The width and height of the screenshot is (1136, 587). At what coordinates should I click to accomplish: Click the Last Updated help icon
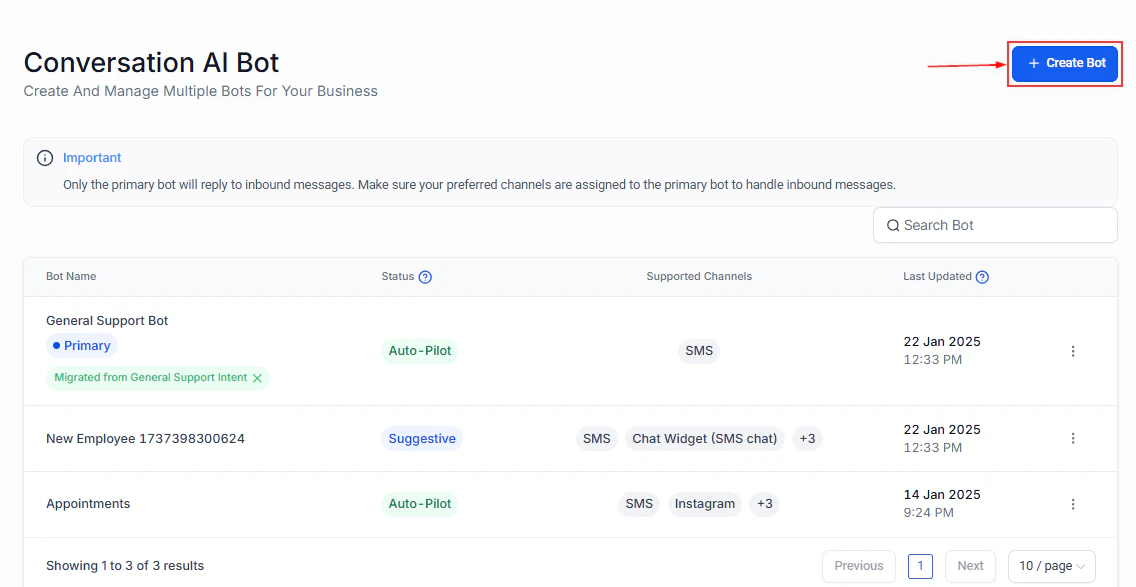pos(982,277)
